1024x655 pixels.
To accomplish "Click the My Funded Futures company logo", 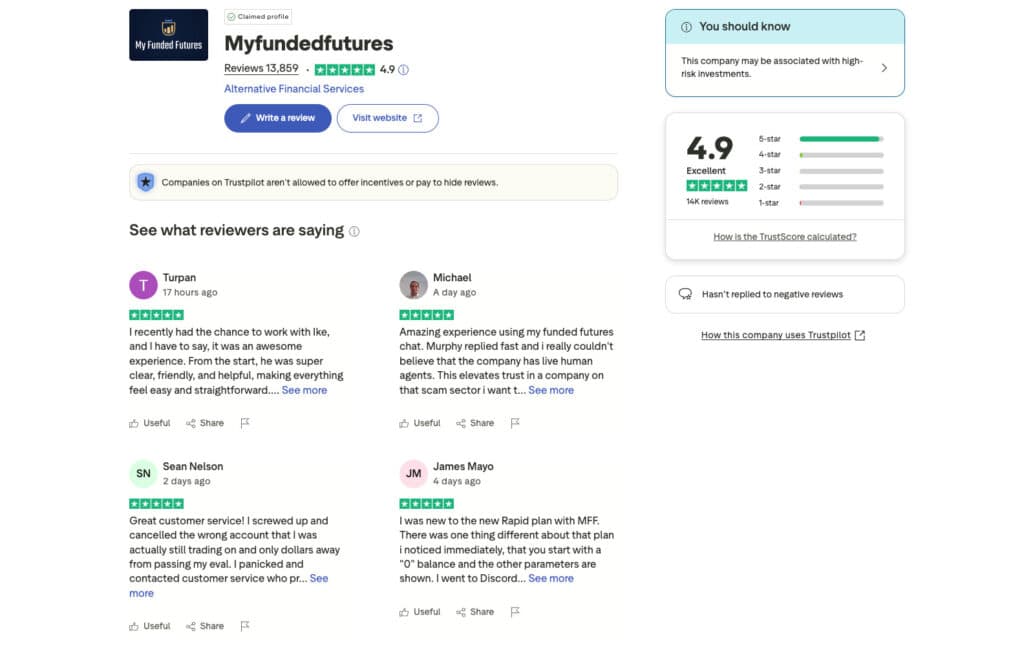I will (x=169, y=35).
